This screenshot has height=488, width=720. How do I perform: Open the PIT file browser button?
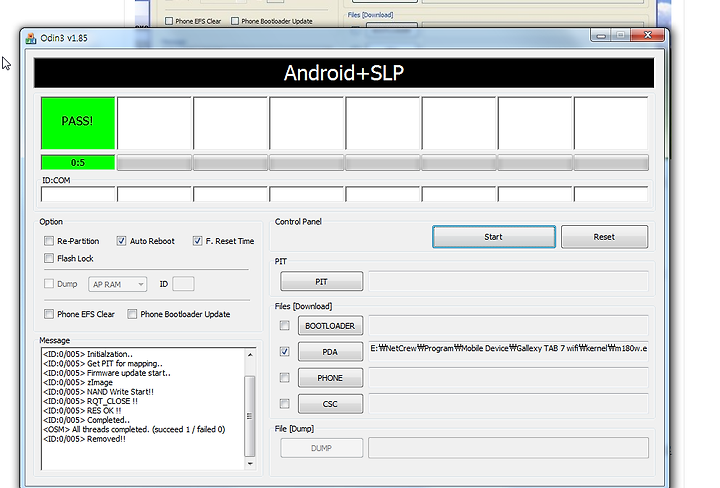(x=321, y=281)
